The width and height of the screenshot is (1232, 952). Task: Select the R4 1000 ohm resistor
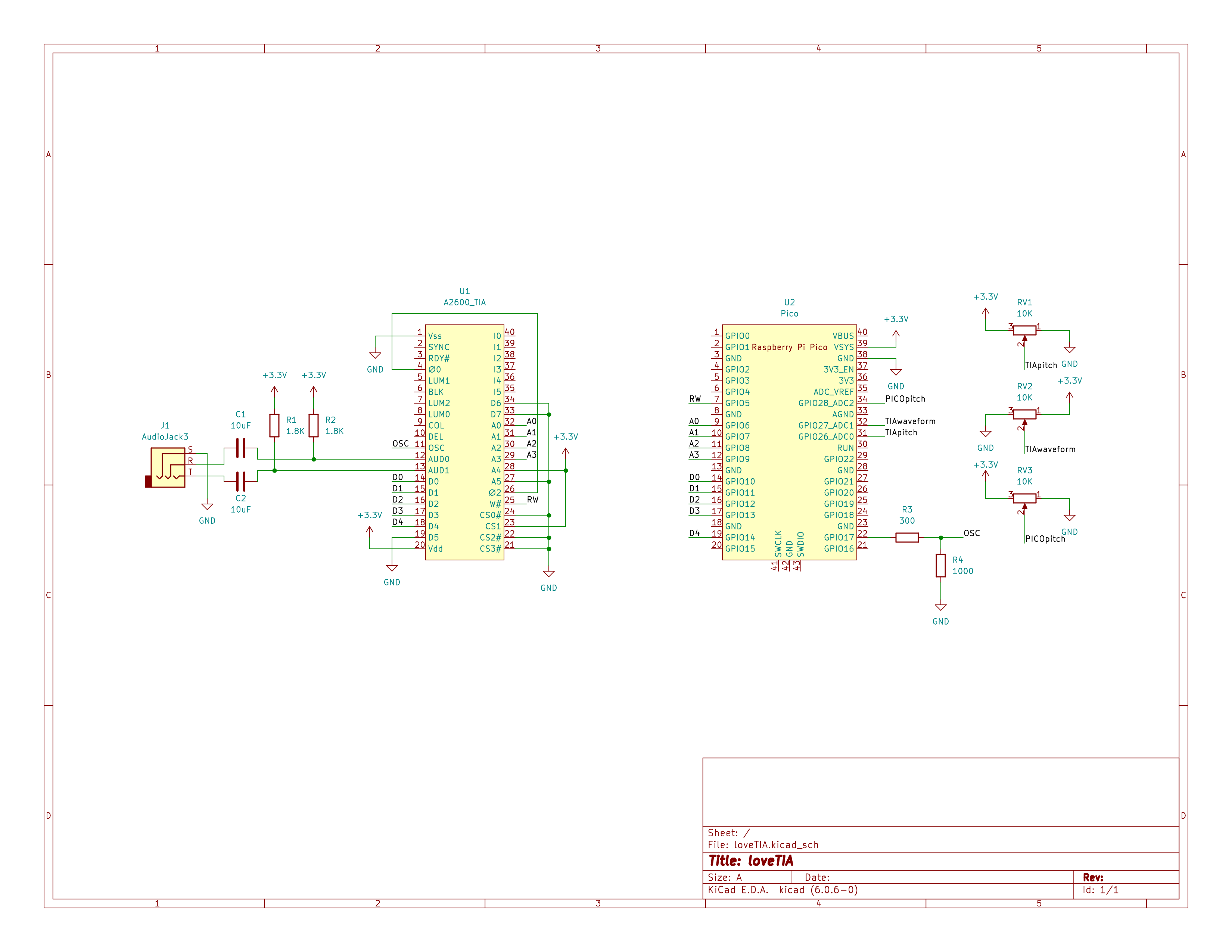tap(940, 565)
